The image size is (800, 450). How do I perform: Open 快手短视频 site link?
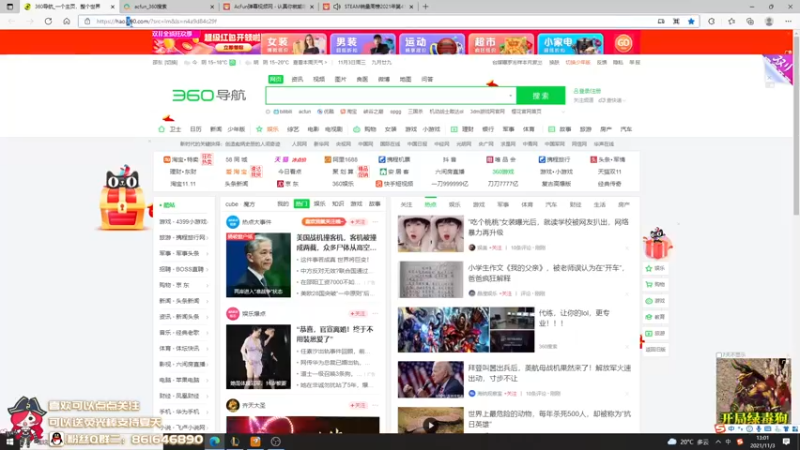pos(394,184)
